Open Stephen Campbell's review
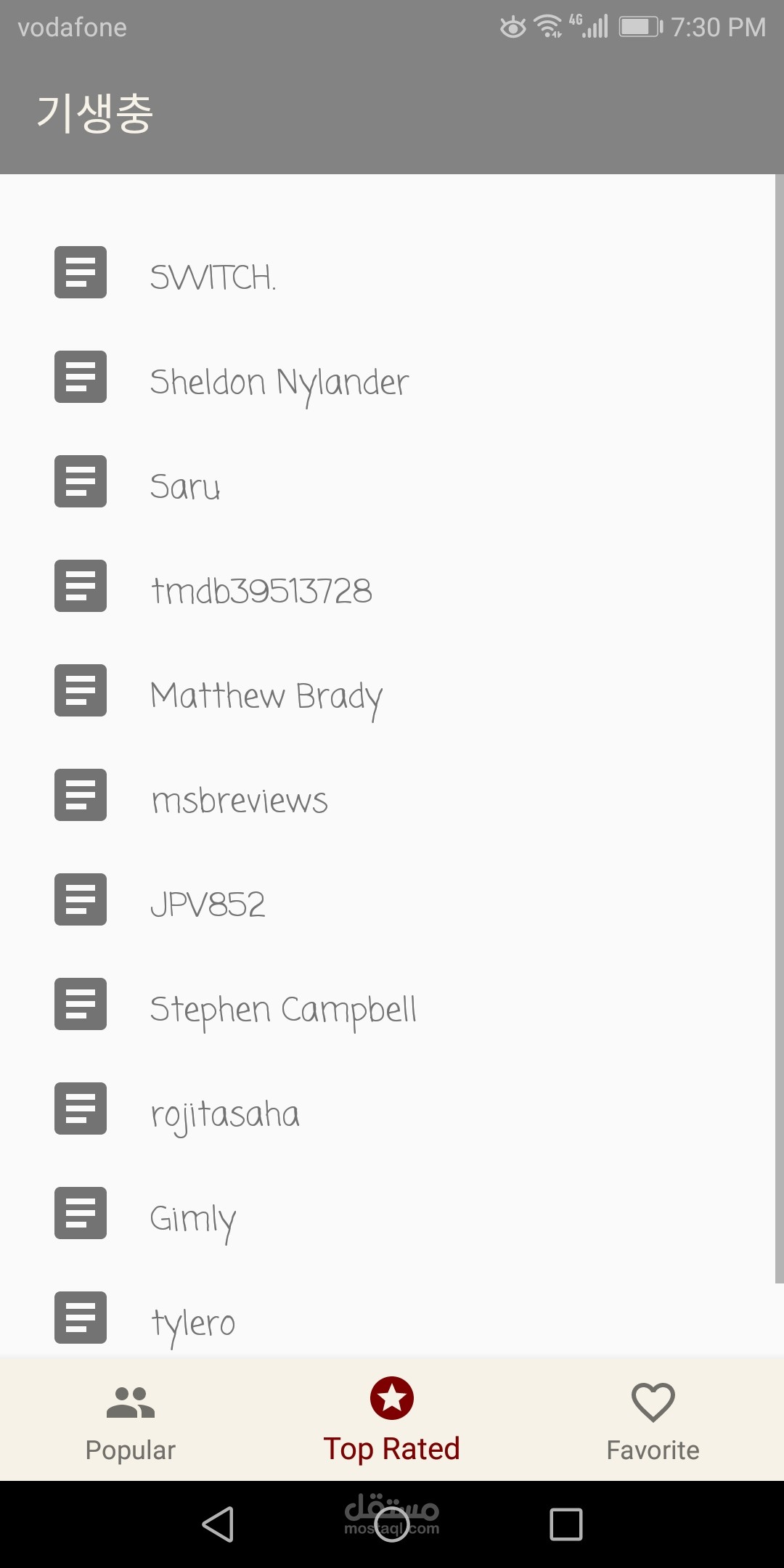This screenshot has height=1568, width=784. pos(283,1010)
